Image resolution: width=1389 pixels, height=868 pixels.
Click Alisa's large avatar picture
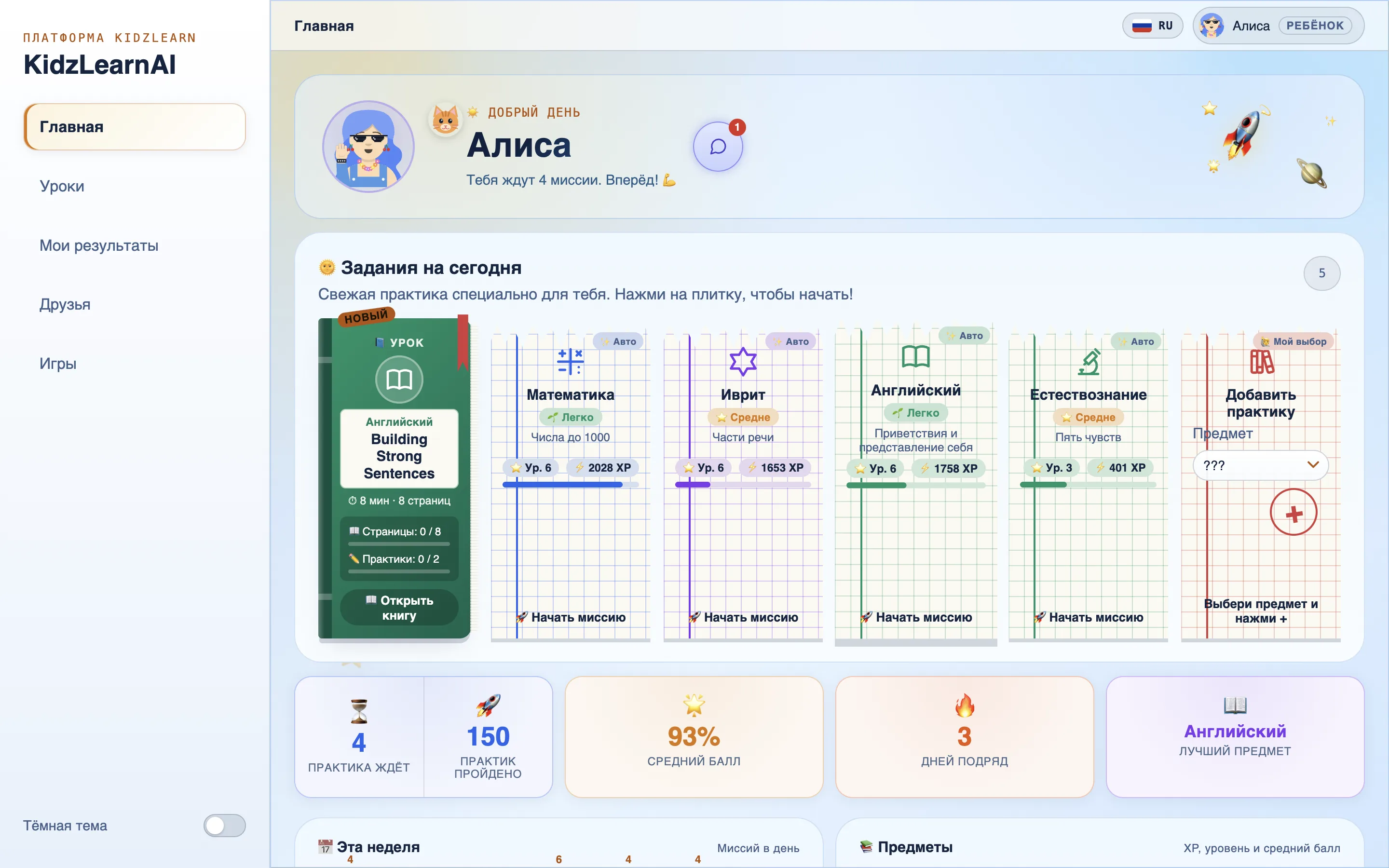tap(368, 147)
